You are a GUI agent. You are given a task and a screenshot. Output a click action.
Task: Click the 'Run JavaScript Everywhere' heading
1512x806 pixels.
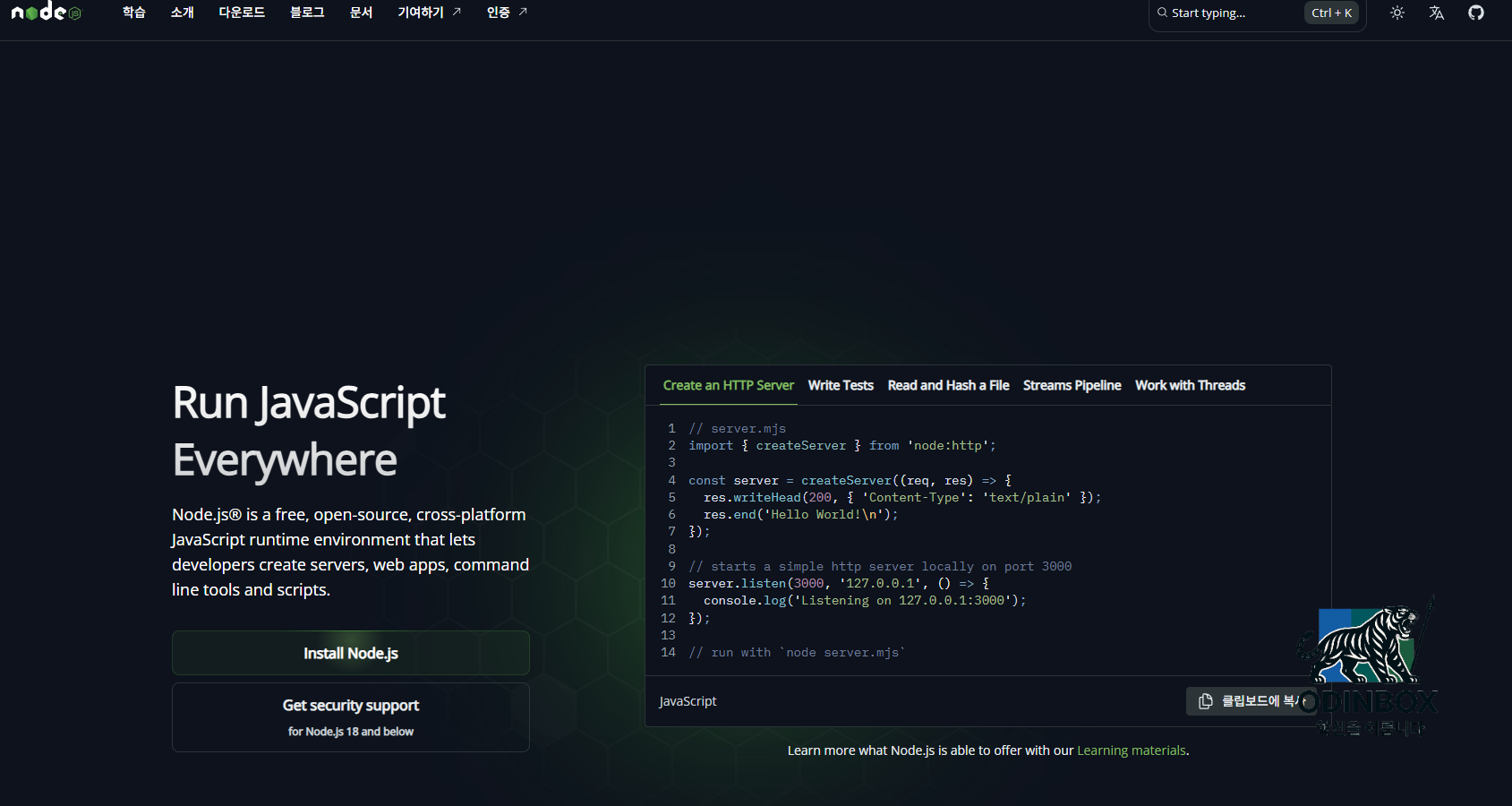(309, 432)
